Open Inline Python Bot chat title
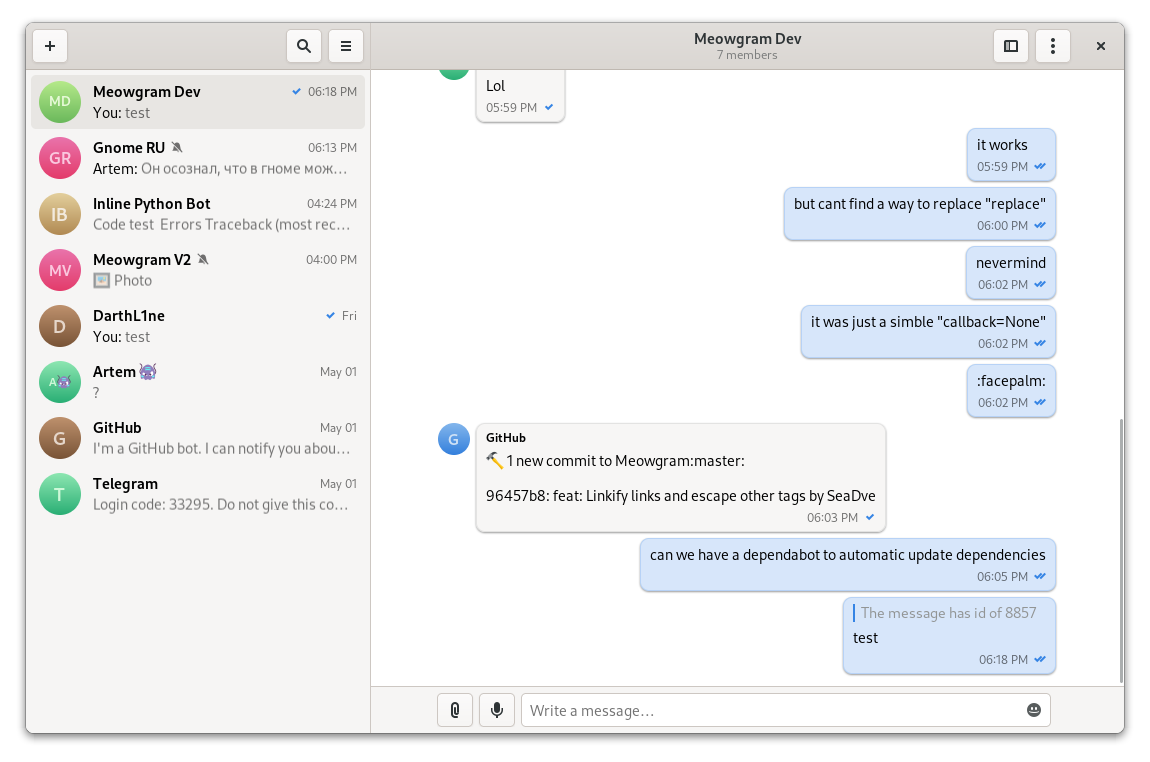The height and width of the screenshot is (762, 1150). 151,204
